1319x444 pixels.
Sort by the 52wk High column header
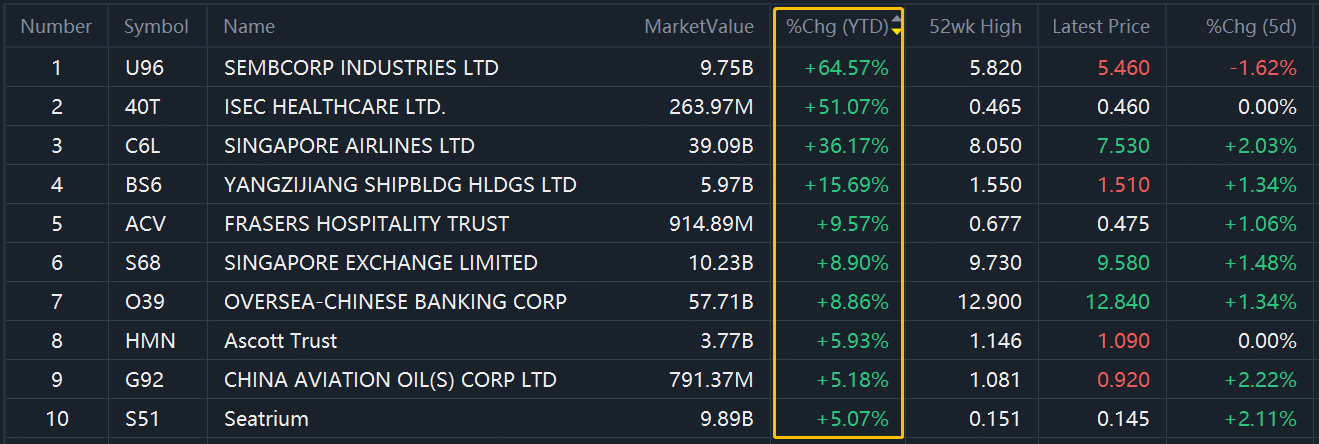[x=975, y=27]
